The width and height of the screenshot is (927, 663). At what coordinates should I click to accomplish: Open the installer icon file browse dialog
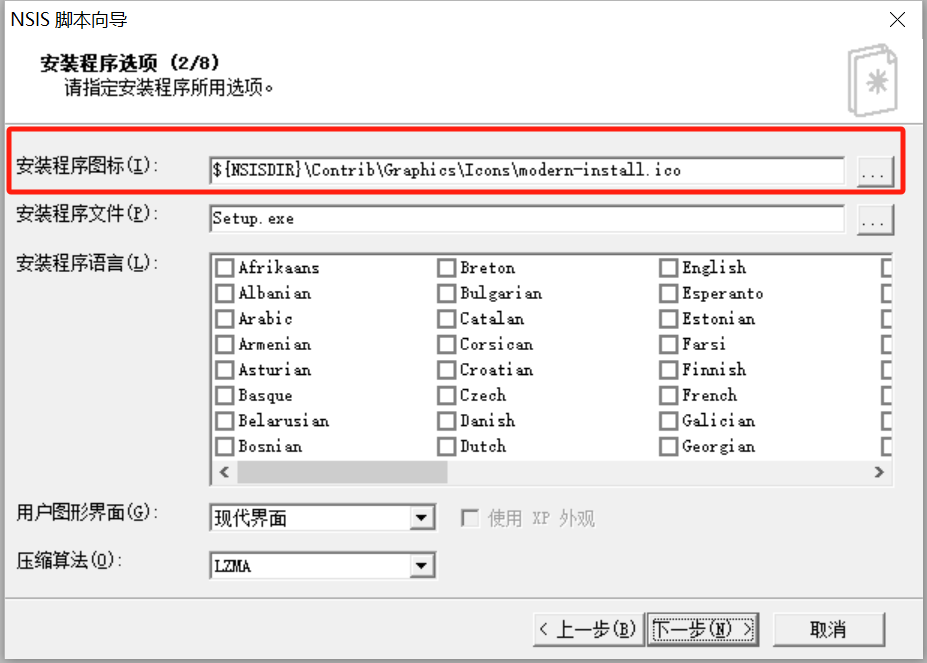click(874, 170)
